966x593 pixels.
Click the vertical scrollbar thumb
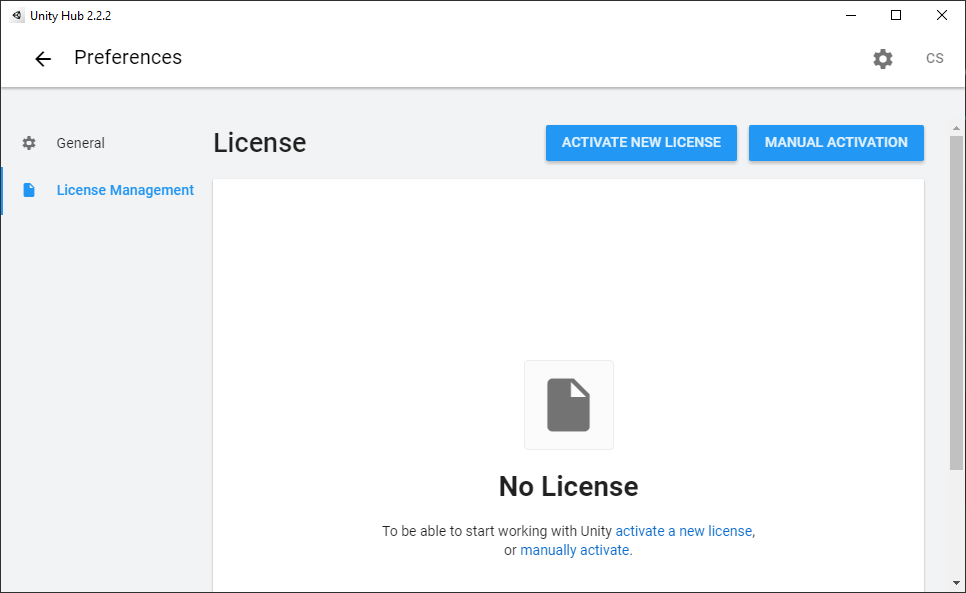tap(956, 303)
